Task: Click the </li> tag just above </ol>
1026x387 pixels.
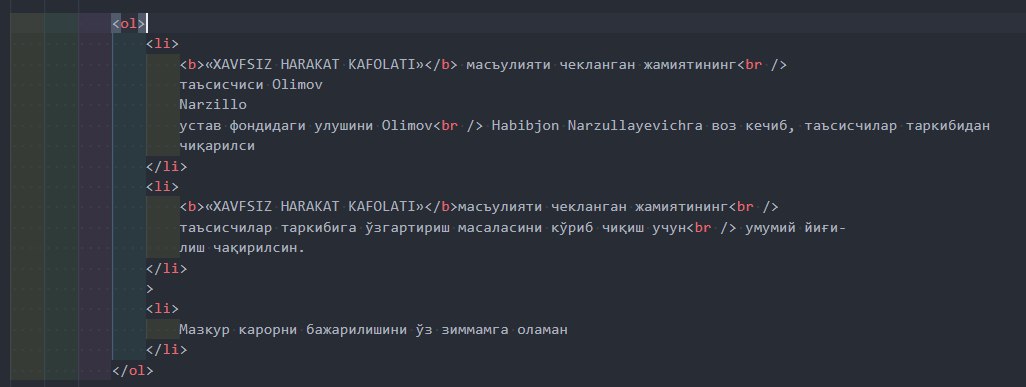Action: (x=166, y=350)
